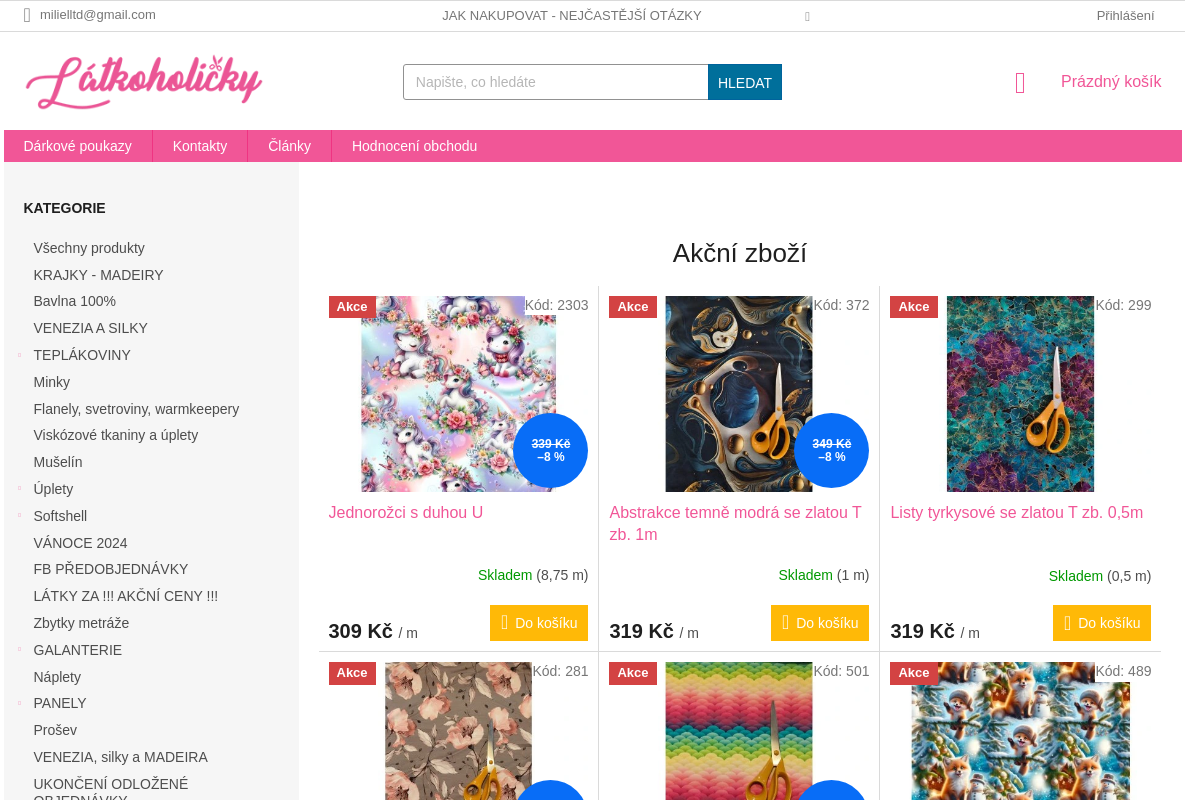Add Jednorožci s duhou U to cart
This screenshot has height=800, width=1200.
click(x=539, y=623)
